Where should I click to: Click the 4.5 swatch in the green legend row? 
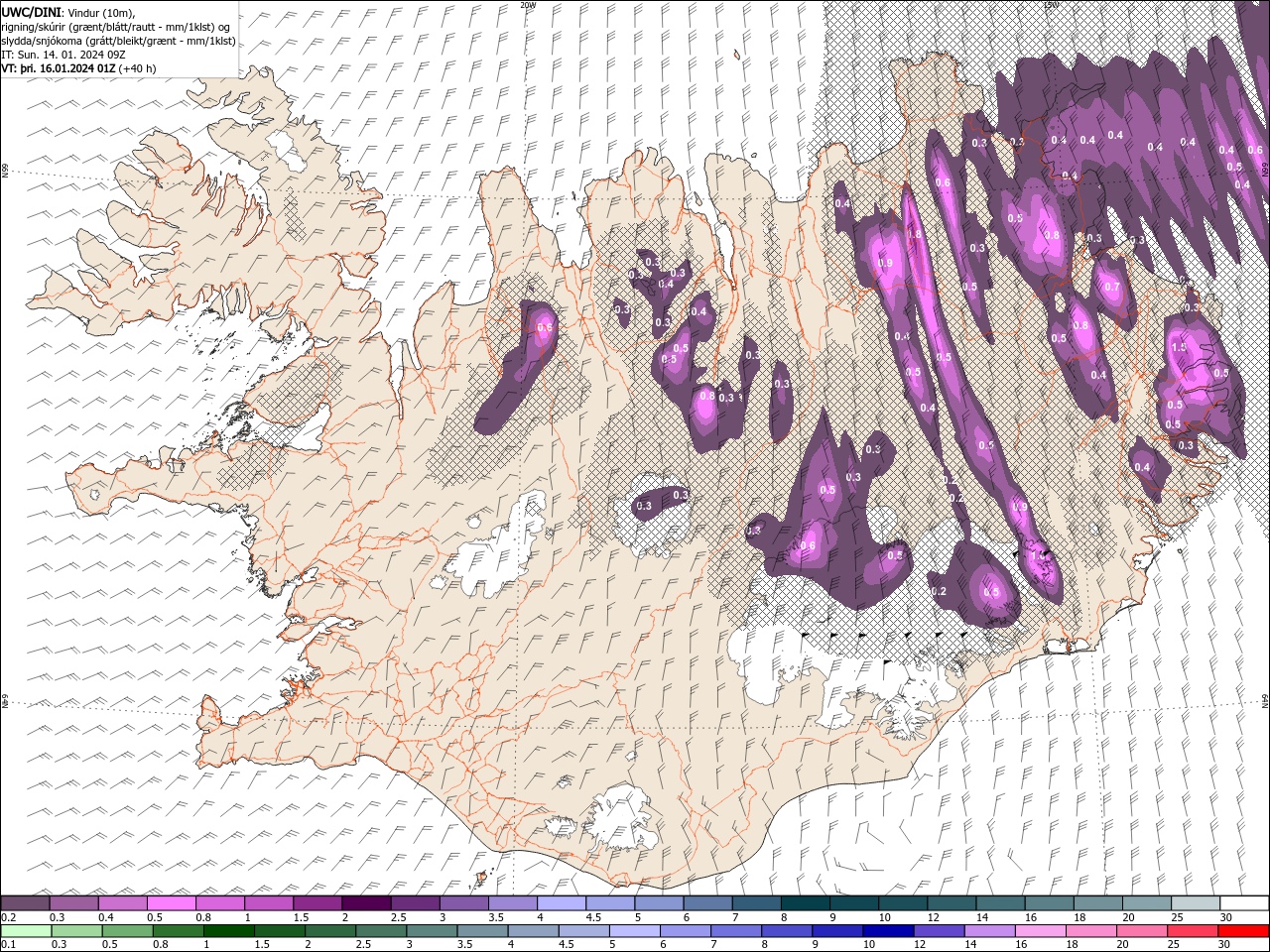(582, 931)
